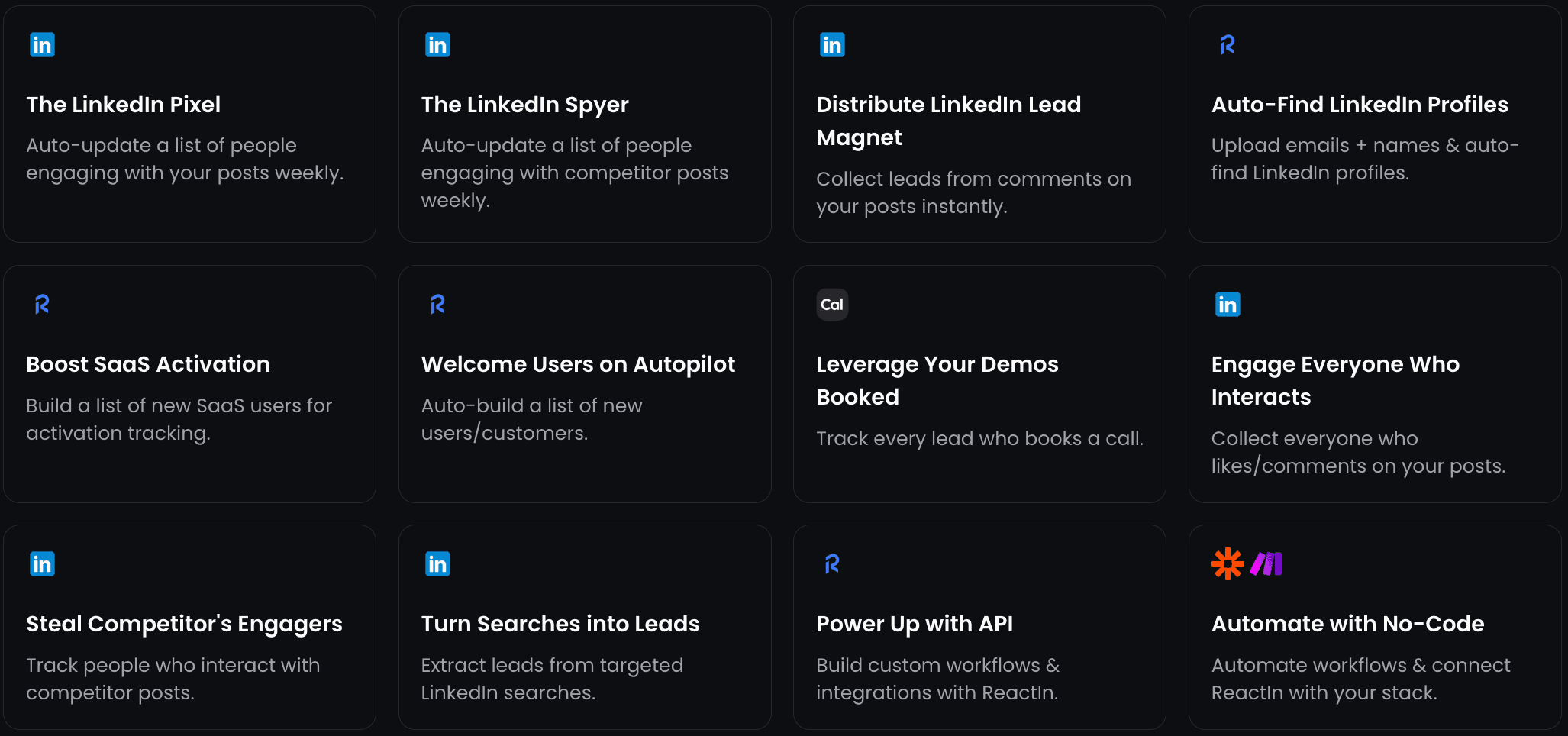Viewport: 1568px width, 736px height.
Task: Open Steal Competitor's Engagers title
Action: pyautogui.click(x=184, y=625)
